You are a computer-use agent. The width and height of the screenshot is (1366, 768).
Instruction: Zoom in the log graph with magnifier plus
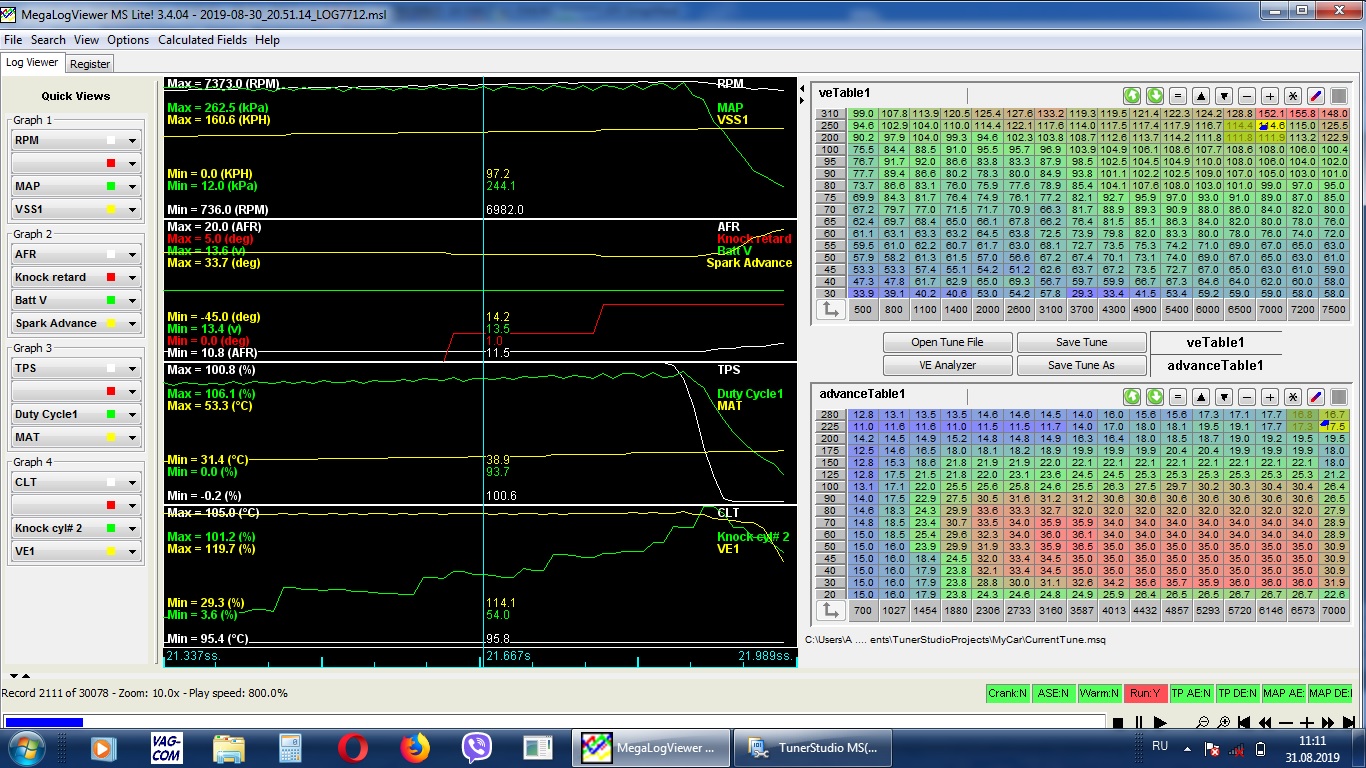pyautogui.click(x=1223, y=722)
